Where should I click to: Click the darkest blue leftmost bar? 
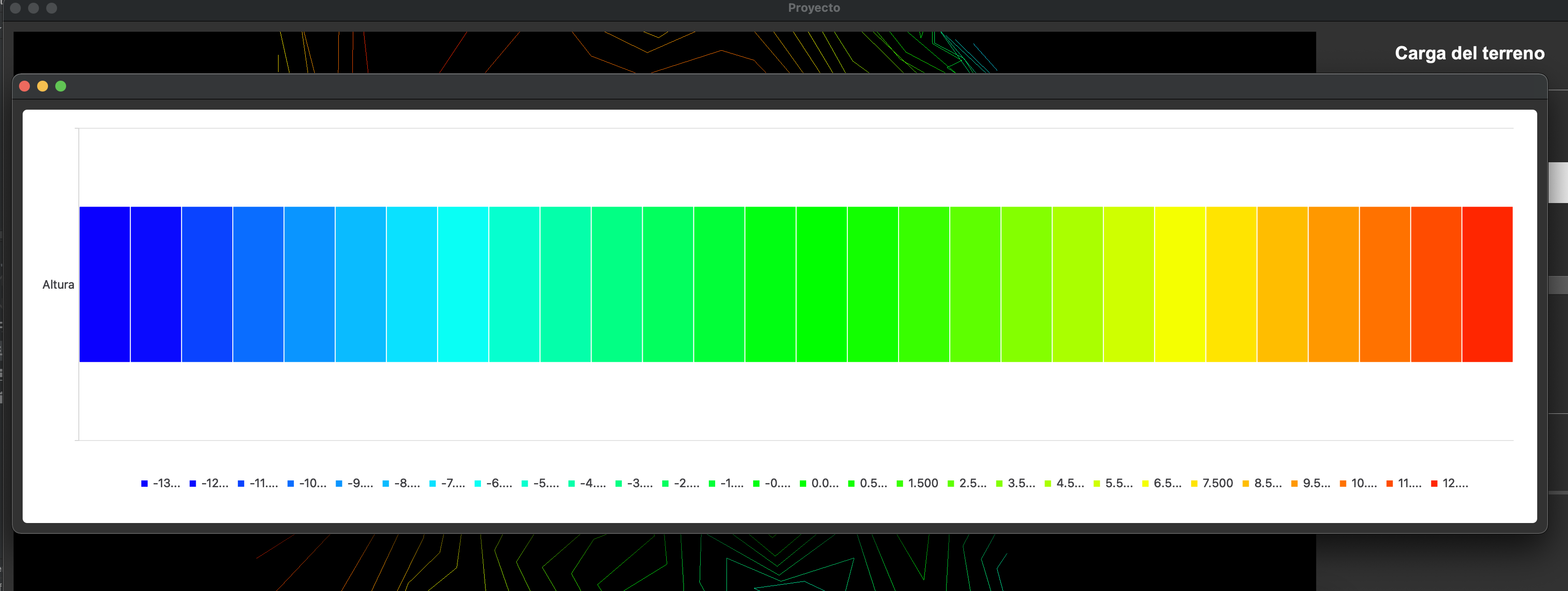pos(105,284)
